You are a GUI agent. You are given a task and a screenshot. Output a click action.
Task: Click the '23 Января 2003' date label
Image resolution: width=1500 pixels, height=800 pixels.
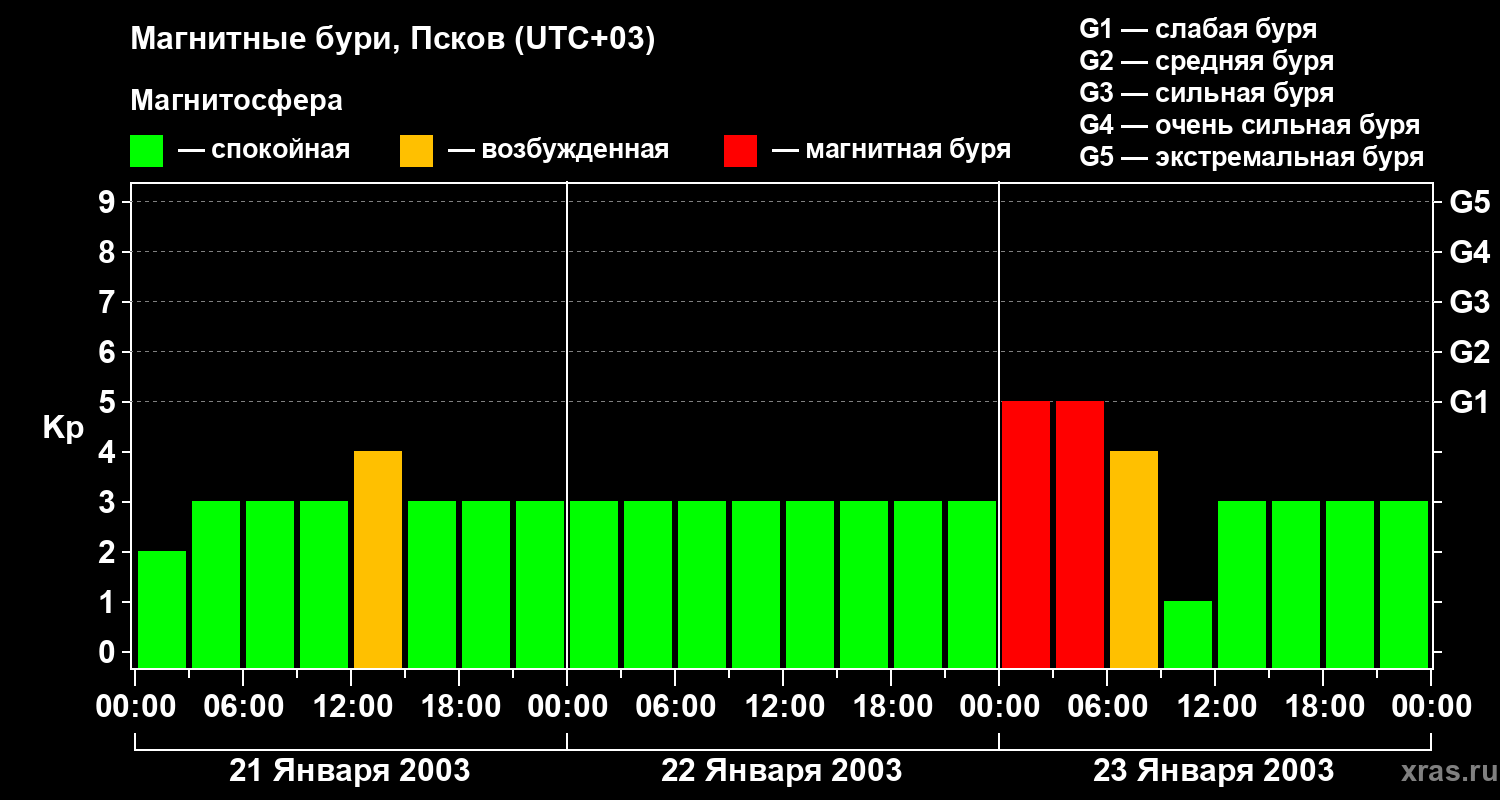pyautogui.click(x=1213, y=771)
